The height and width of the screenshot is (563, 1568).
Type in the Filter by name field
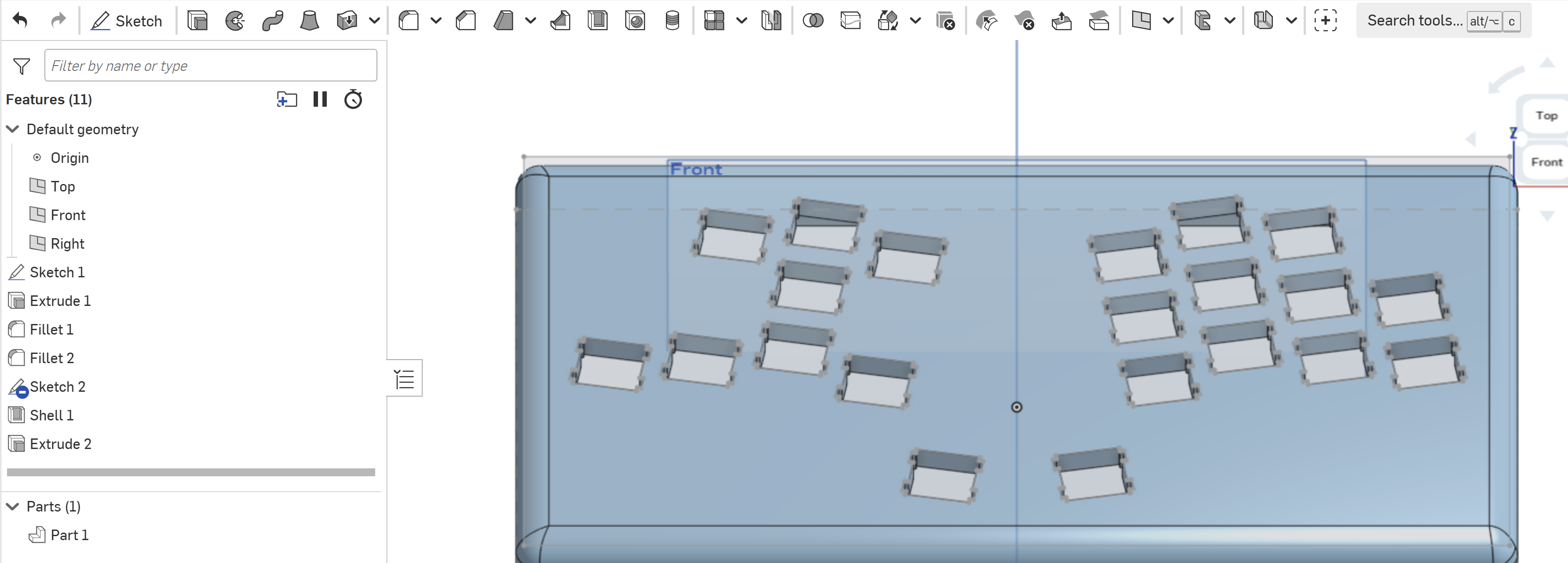tap(210, 65)
